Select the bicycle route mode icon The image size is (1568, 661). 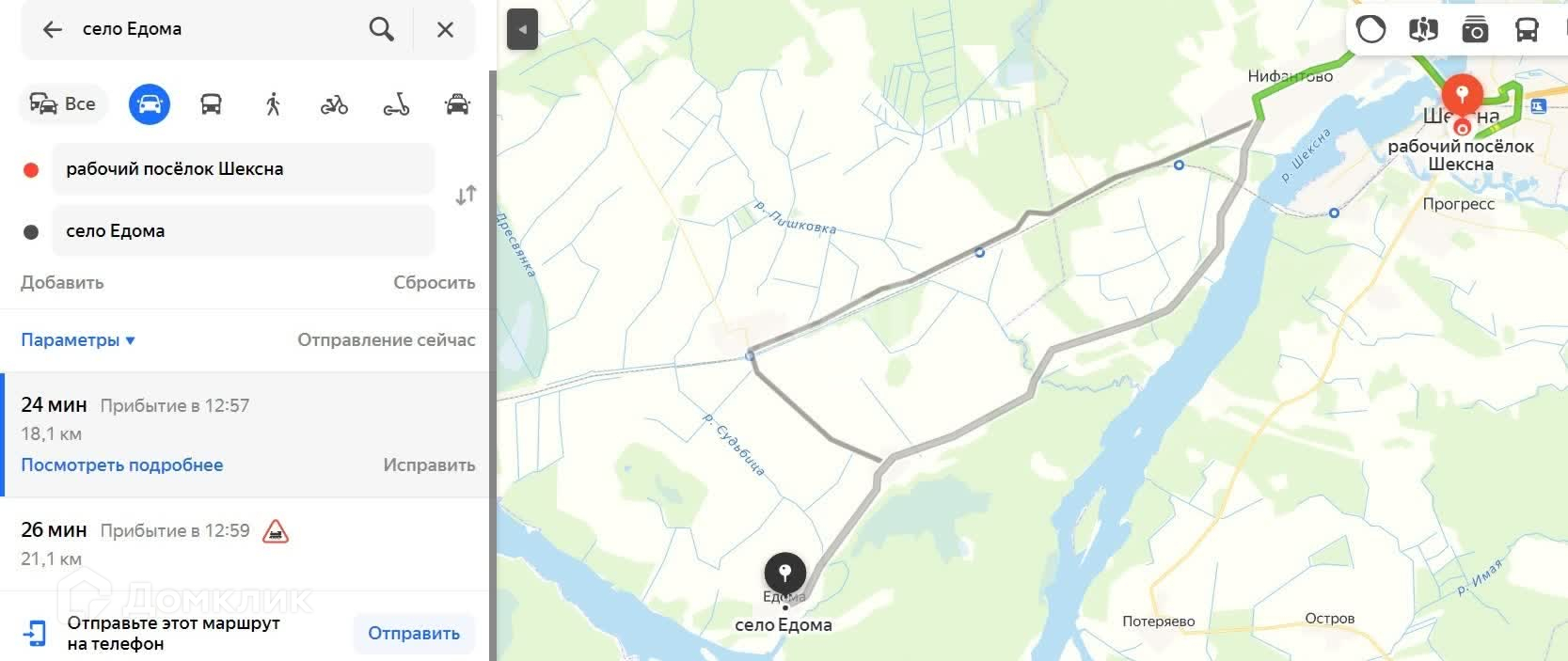click(x=334, y=103)
